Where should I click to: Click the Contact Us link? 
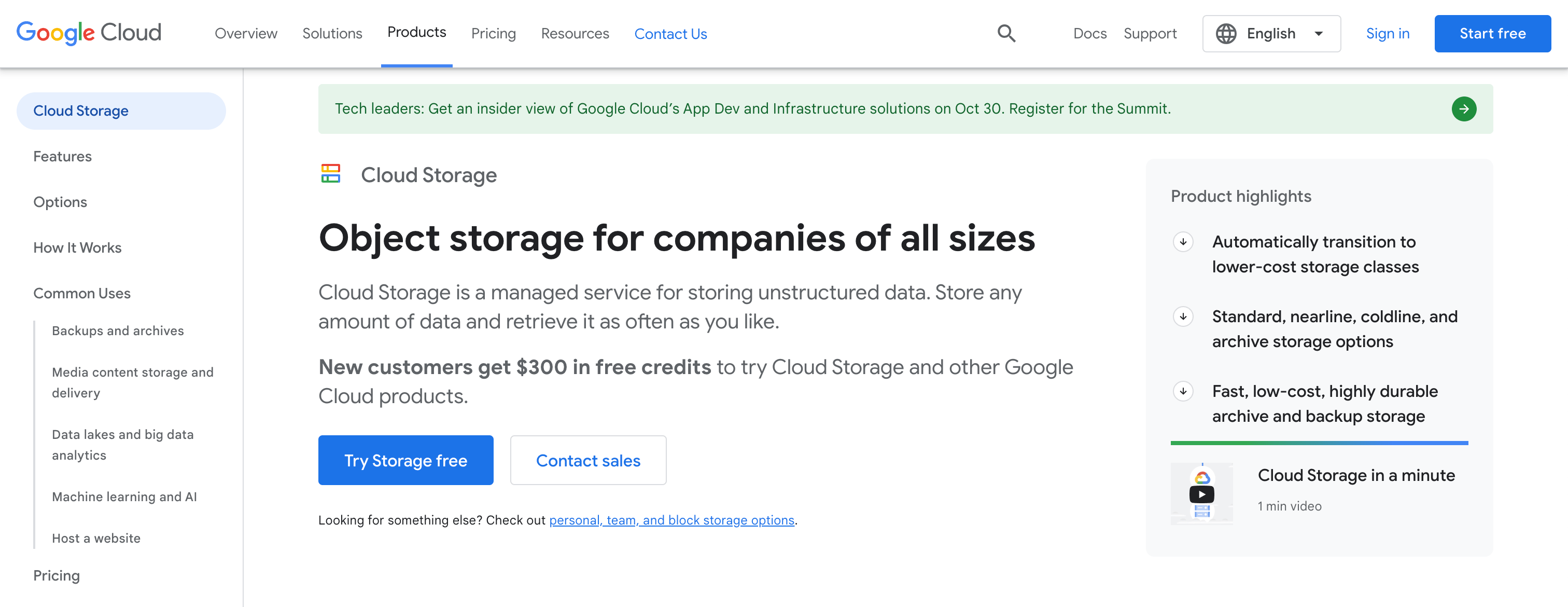coord(670,34)
